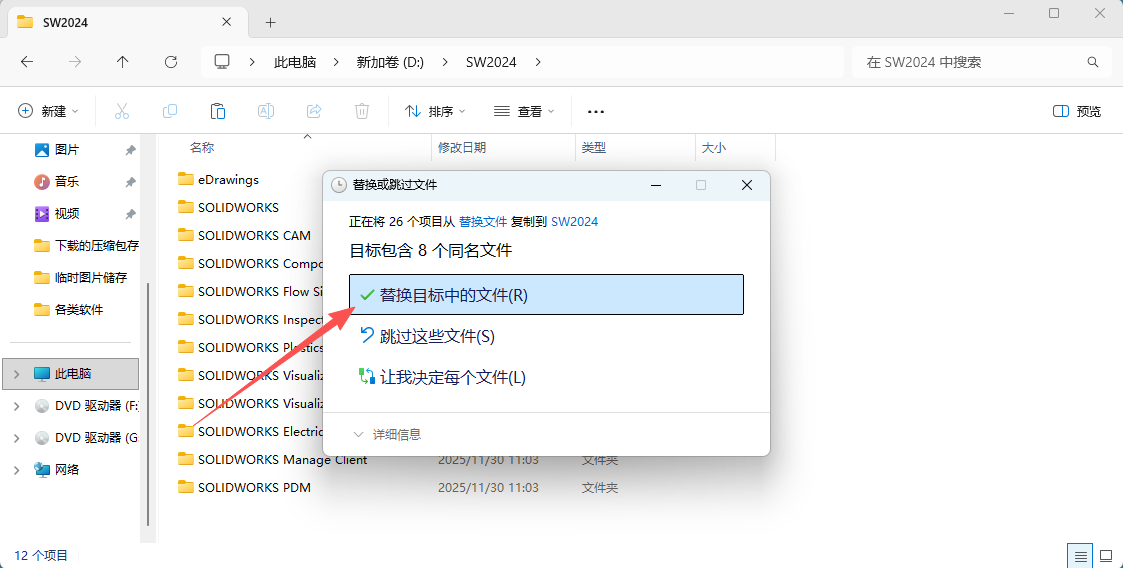Screen dimensions: 1123x568
Task: Click the SW2024 destination link in dialog
Action: click(x=574, y=221)
